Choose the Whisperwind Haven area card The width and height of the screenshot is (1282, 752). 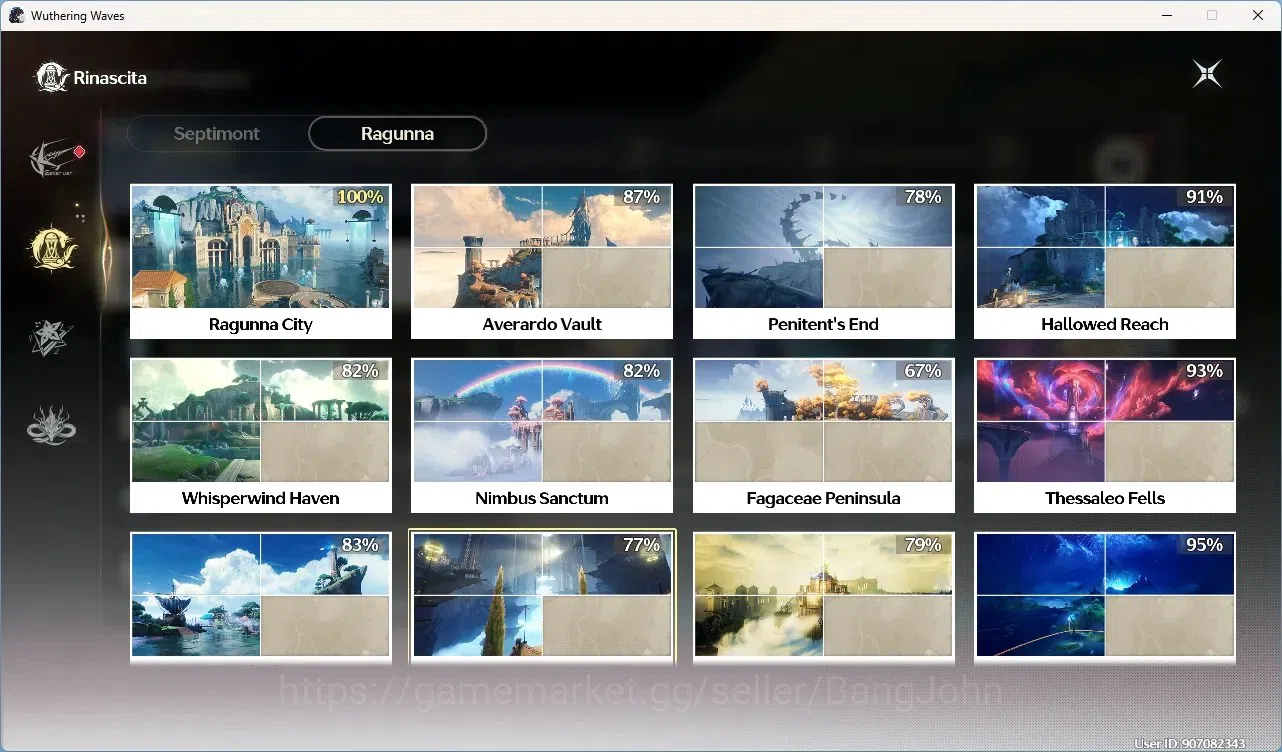click(261, 436)
